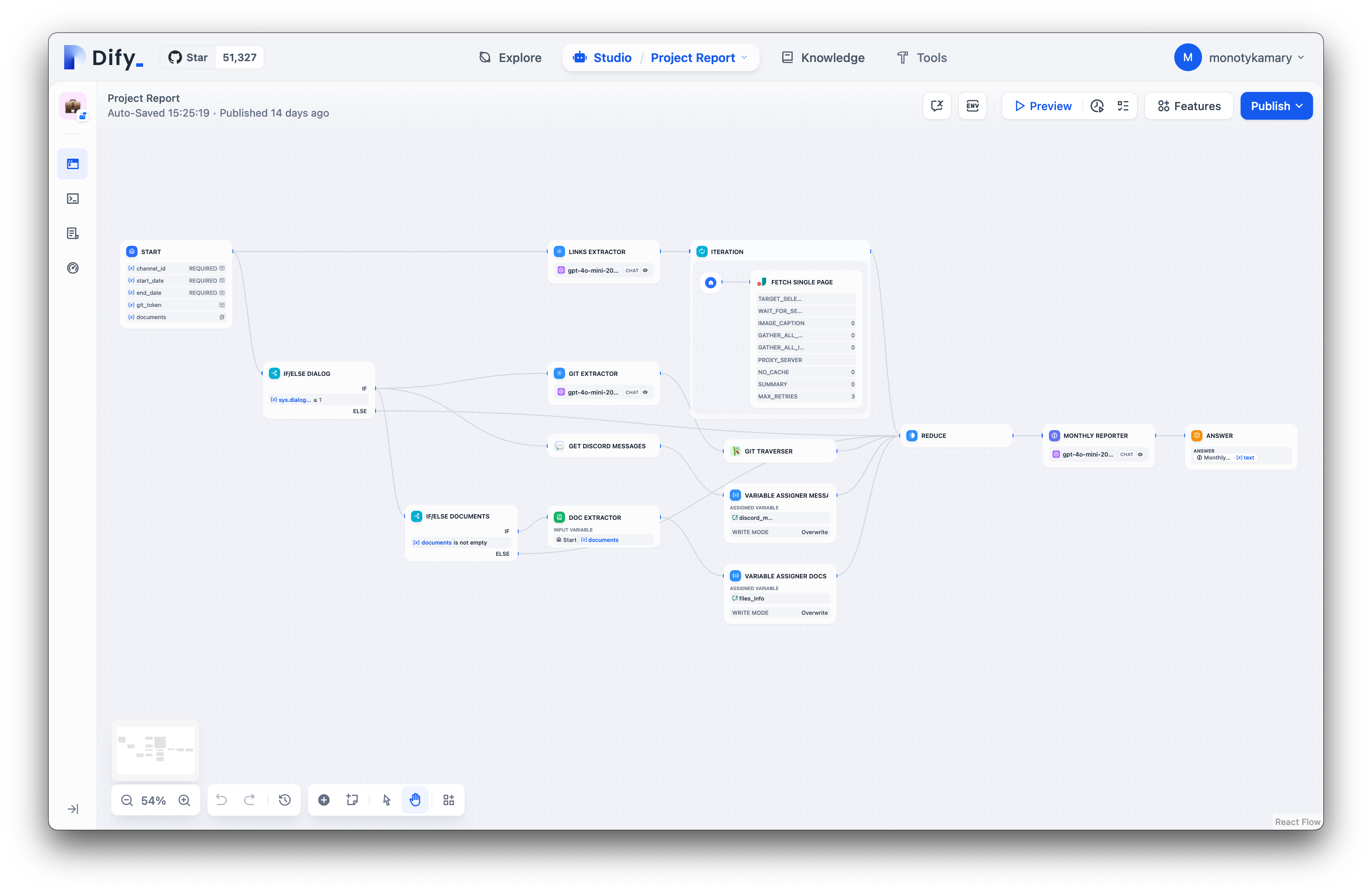Zoom out the workflow canvas
This screenshot has width=1372, height=894.
pos(127,800)
